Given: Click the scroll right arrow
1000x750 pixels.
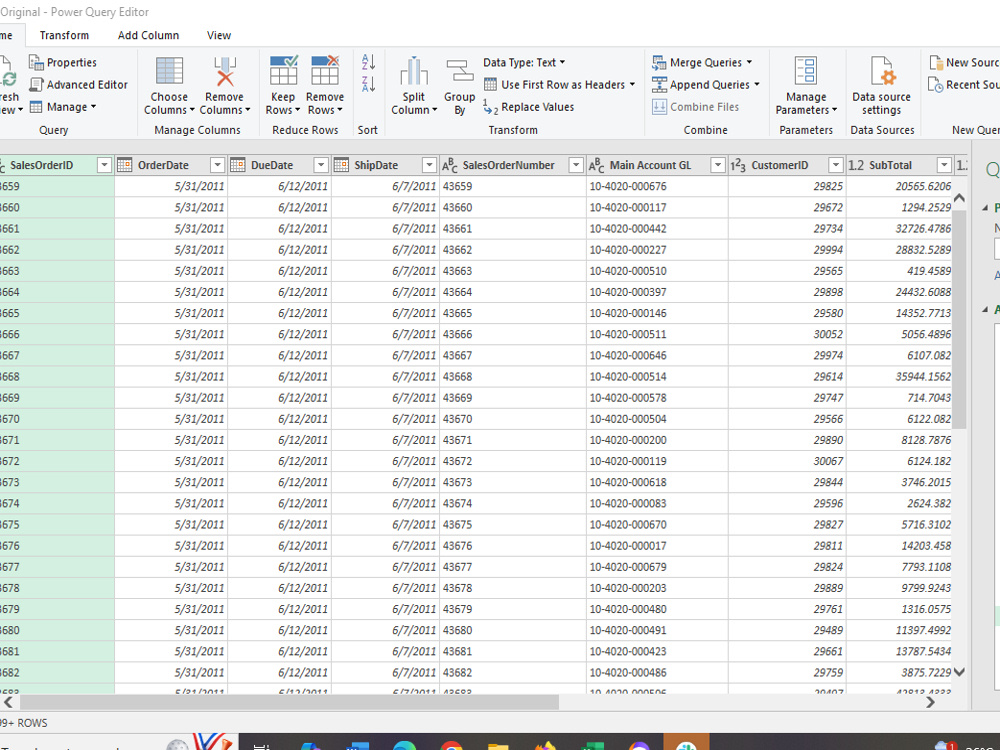Looking at the screenshot, I should tap(930, 702).
